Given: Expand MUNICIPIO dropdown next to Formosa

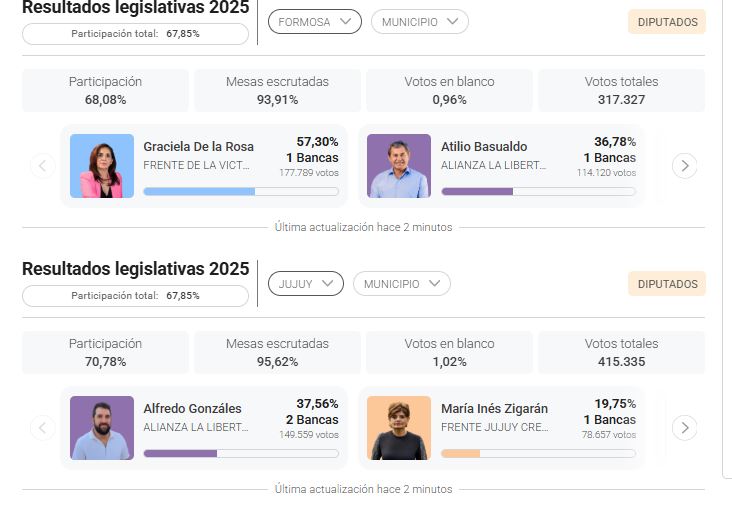Looking at the screenshot, I should click(x=419, y=22).
